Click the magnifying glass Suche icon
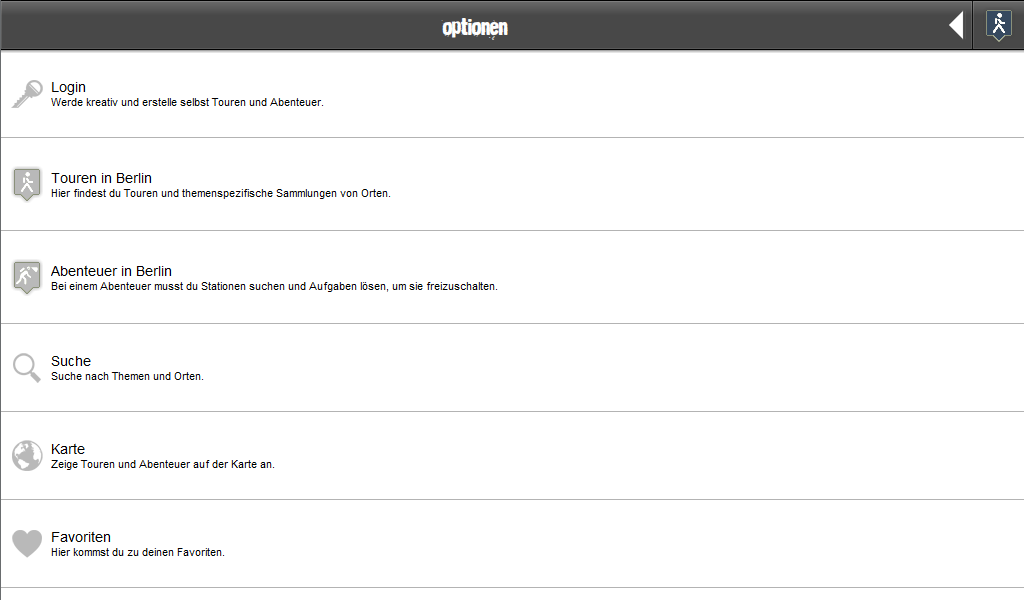 [x=27, y=368]
